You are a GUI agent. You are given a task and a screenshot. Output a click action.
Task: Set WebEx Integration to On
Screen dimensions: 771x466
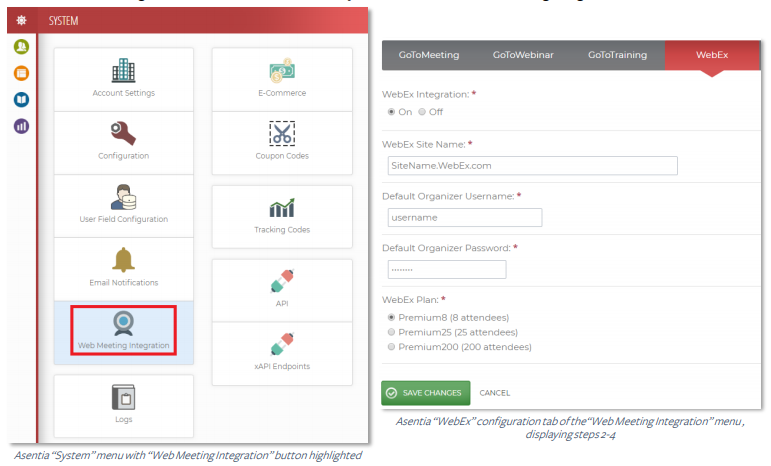[391, 112]
